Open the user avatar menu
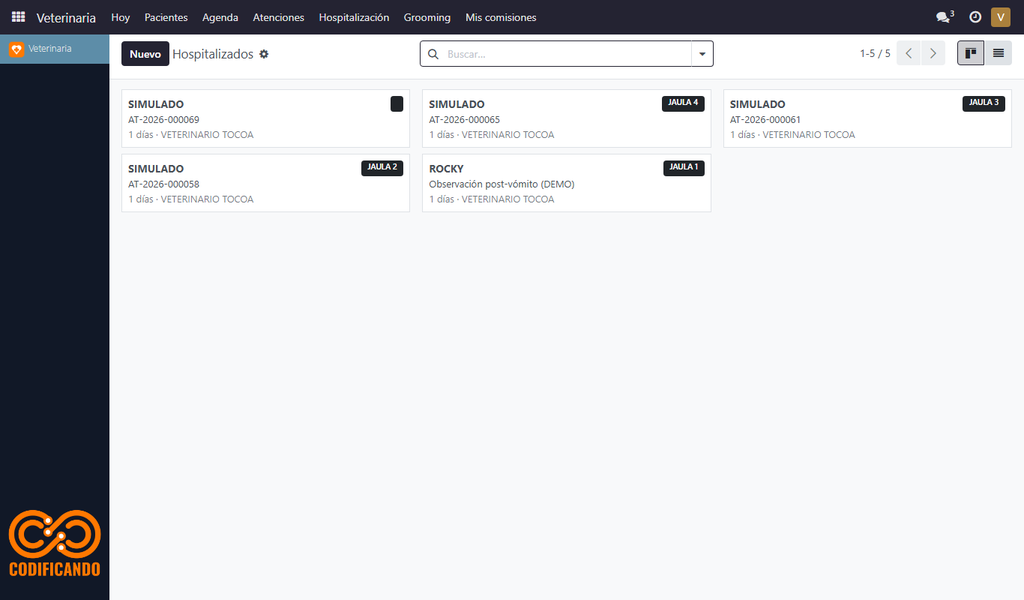Image resolution: width=1024 pixels, height=600 pixels. pos(1000,17)
